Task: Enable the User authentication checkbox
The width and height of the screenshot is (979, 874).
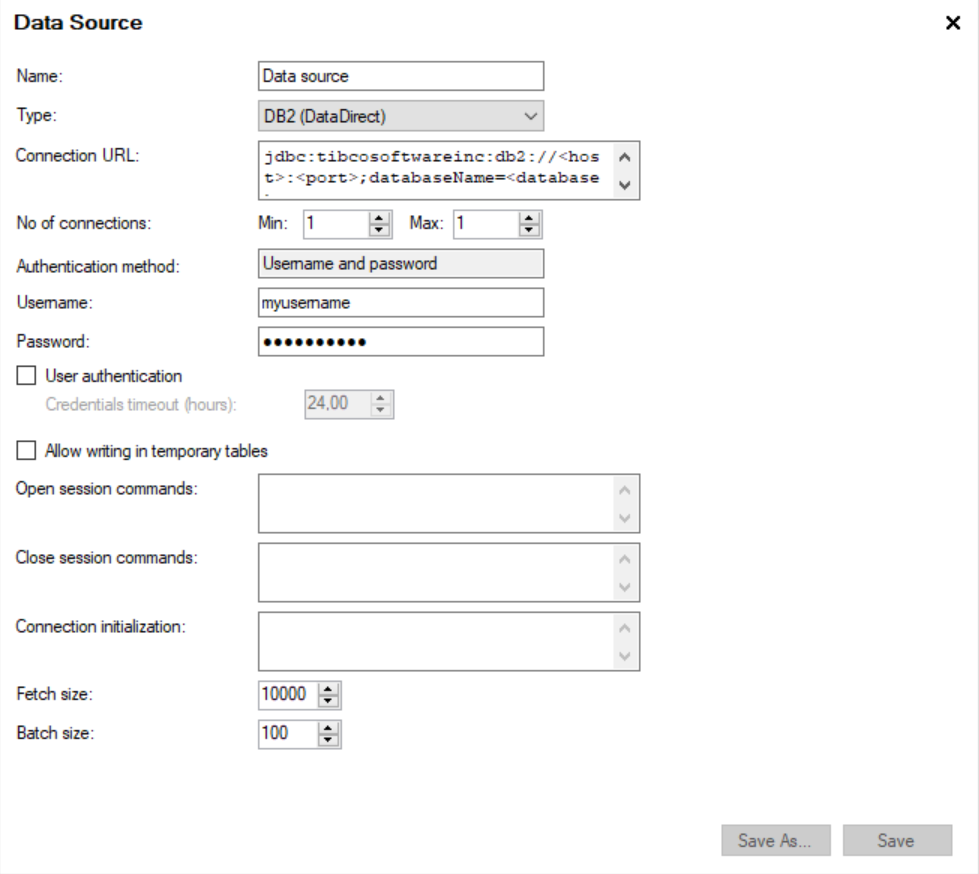Action: [27, 377]
